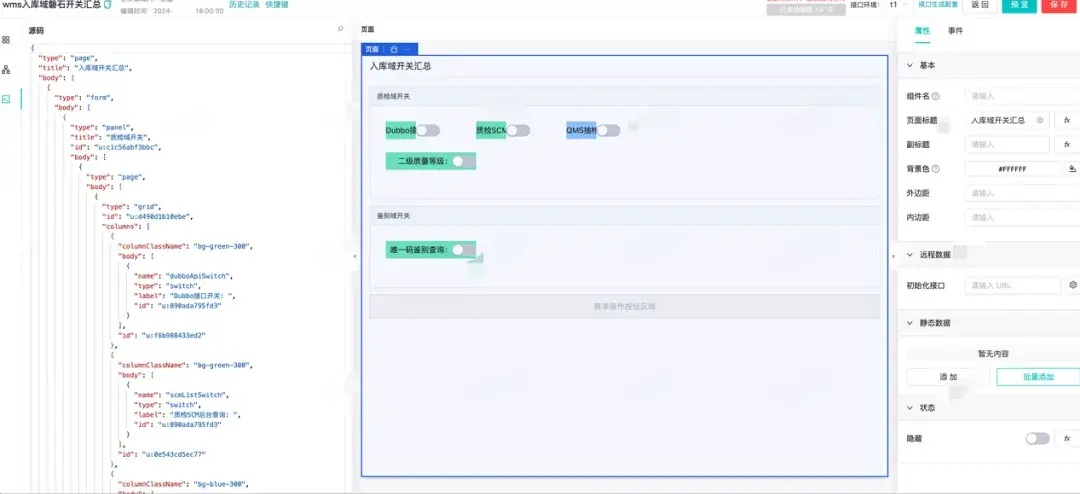Select the 页面 label on selection toolbar

click(x=372, y=50)
